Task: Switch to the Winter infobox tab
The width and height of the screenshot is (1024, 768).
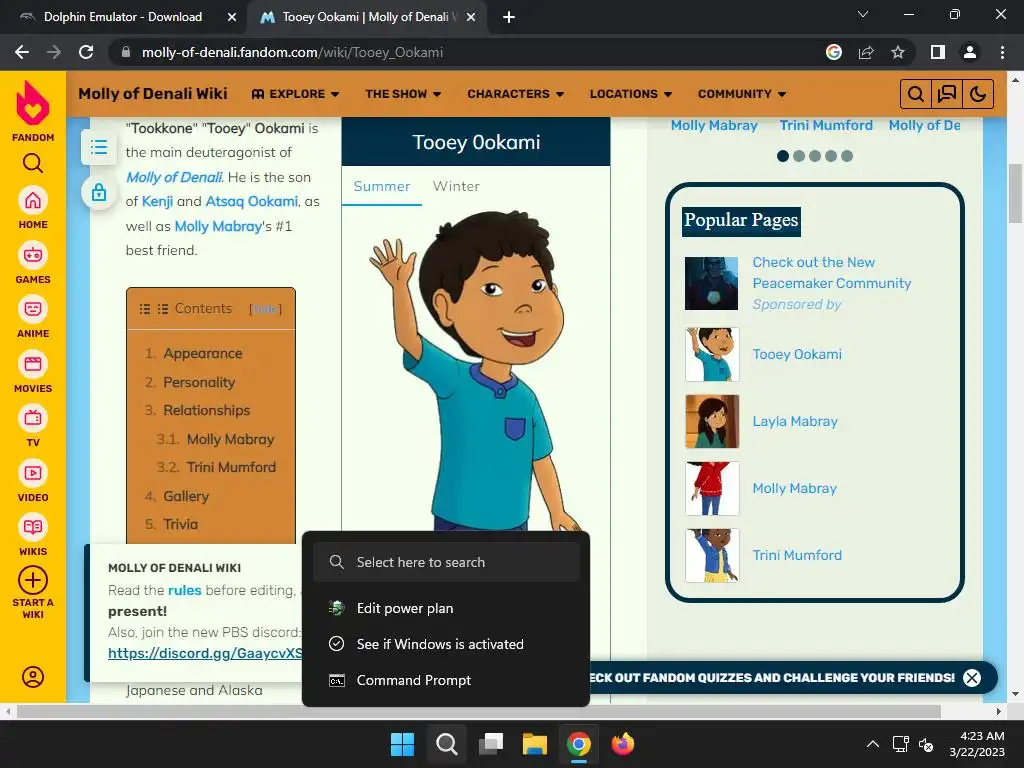Action: coord(456,186)
